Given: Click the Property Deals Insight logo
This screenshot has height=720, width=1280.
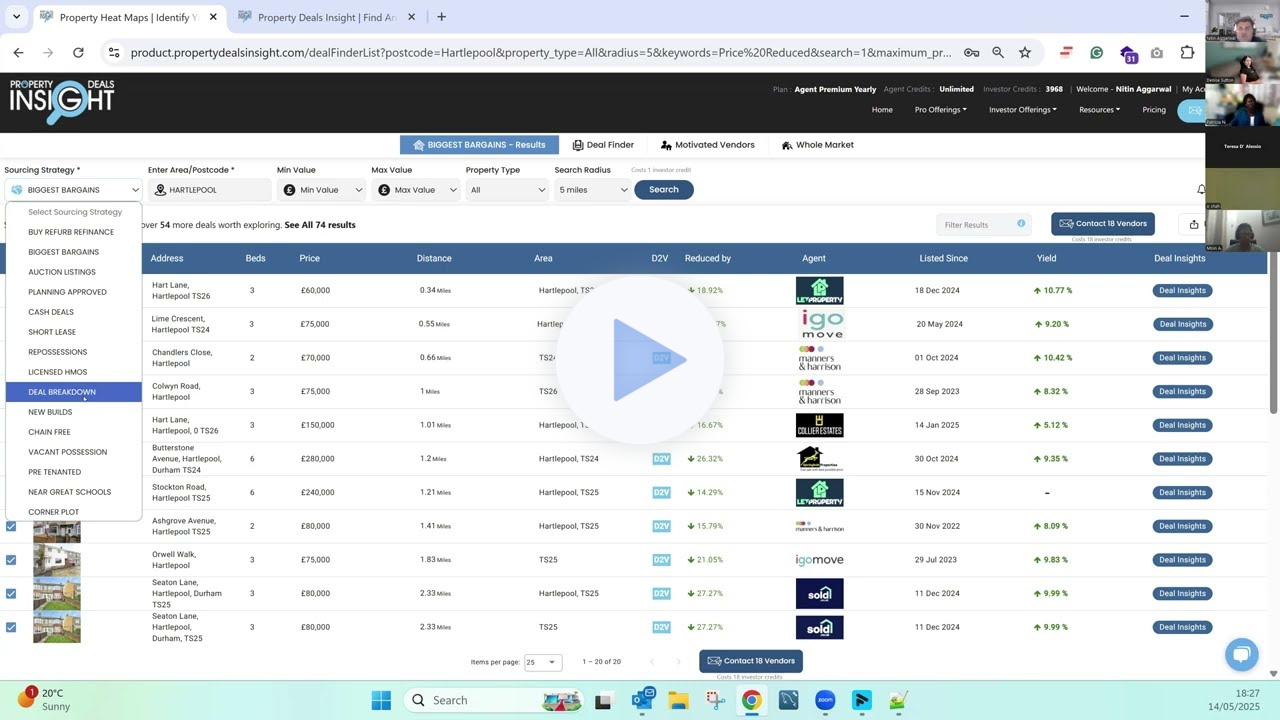Looking at the screenshot, I should tap(62, 102).
